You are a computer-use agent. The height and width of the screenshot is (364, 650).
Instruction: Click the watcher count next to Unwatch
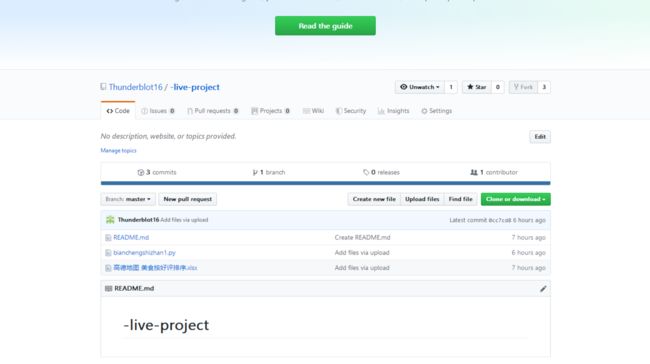451,87
